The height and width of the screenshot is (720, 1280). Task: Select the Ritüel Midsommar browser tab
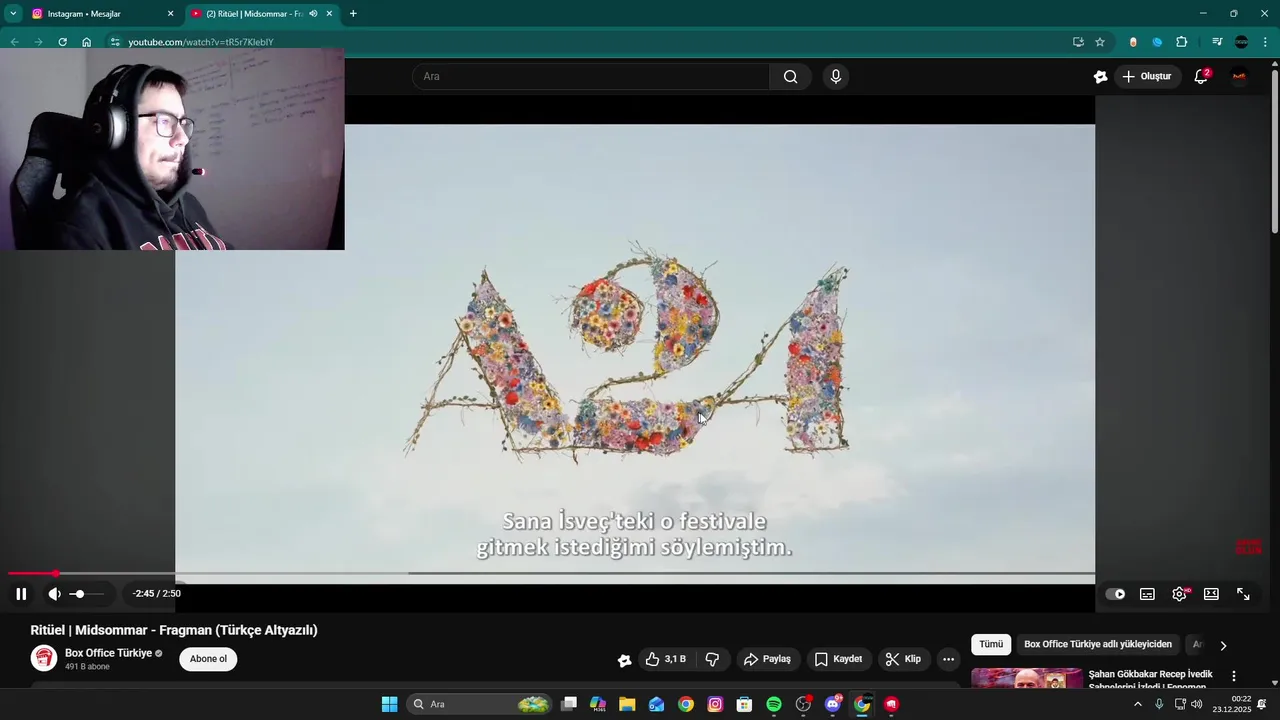253,14
